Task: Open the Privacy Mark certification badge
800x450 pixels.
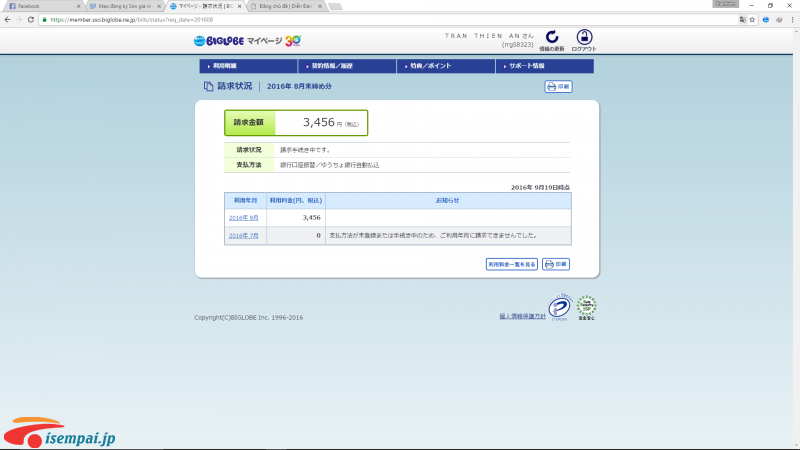Action: [x=558, y=309]
